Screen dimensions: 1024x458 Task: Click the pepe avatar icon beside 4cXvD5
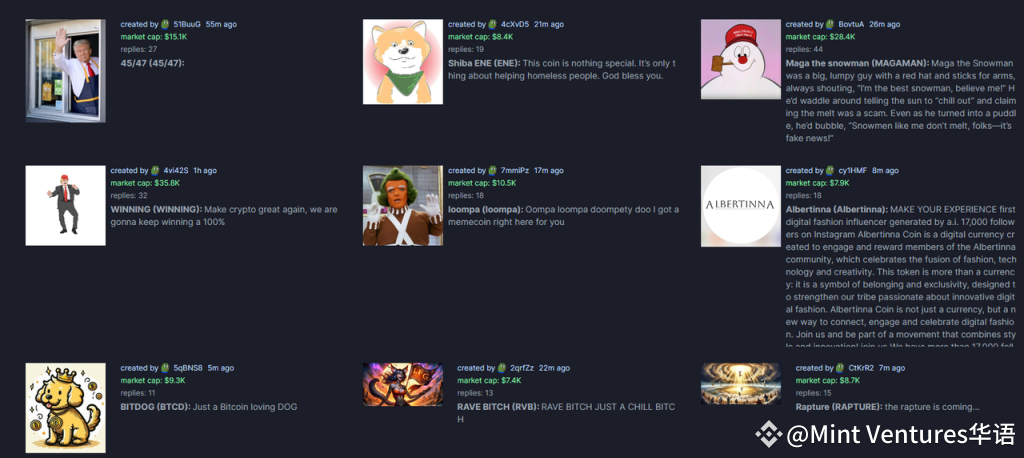pyautogui.click(x=492, y=24)
